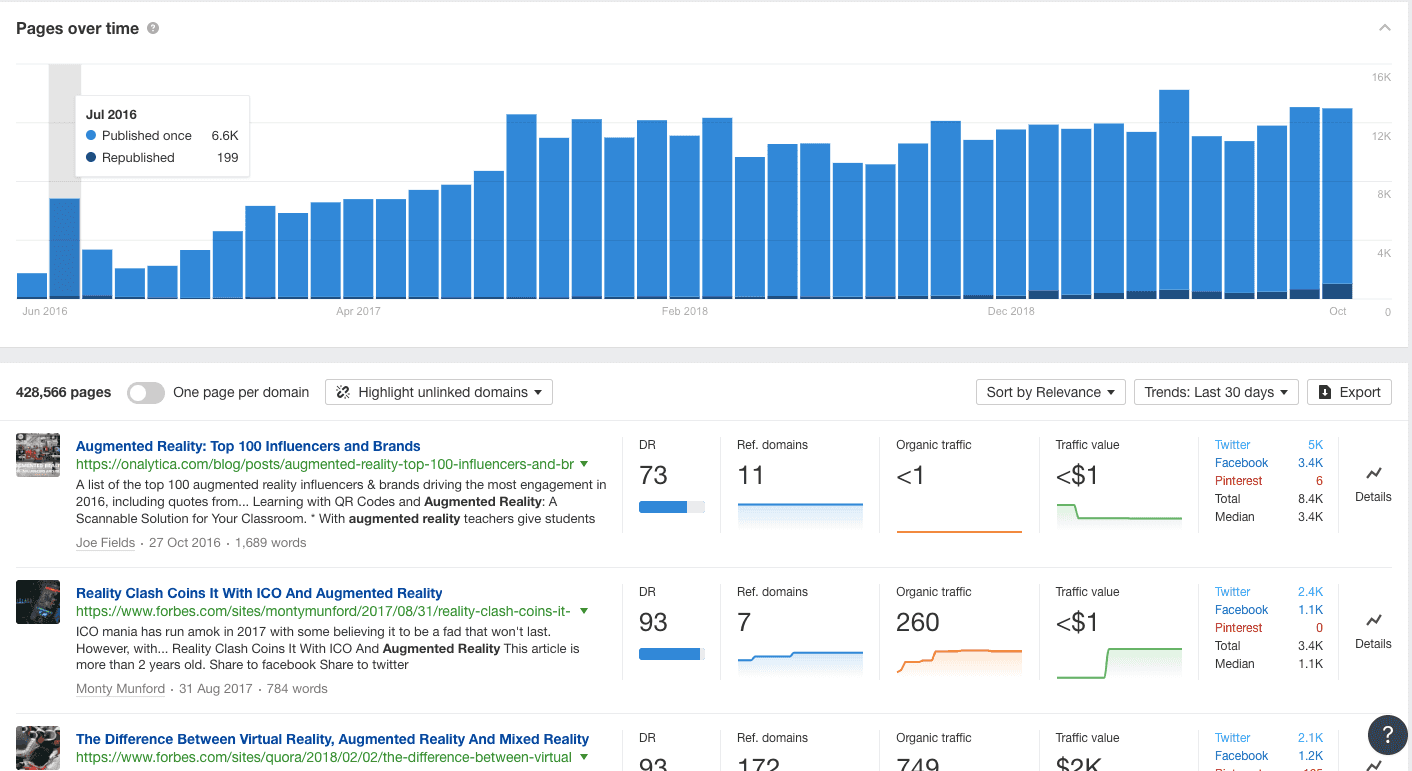Expand the onalytica URL dropdown arrow
The image size is (1412, 771).
coord(583,464)
